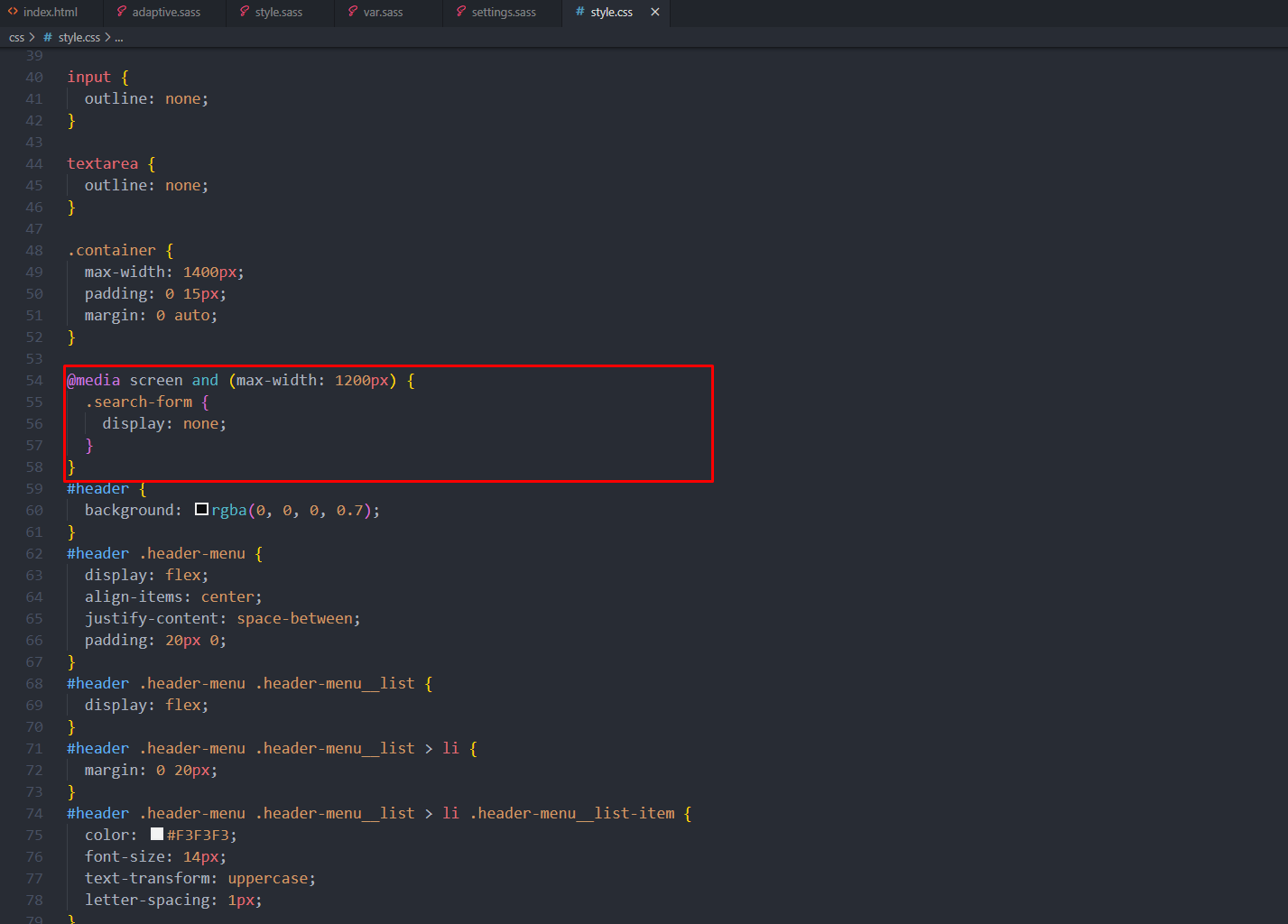The width and height of the screenshot is (1288, 924).
Task: Click 'display: none;' declaration
Action: coord(164,424)
